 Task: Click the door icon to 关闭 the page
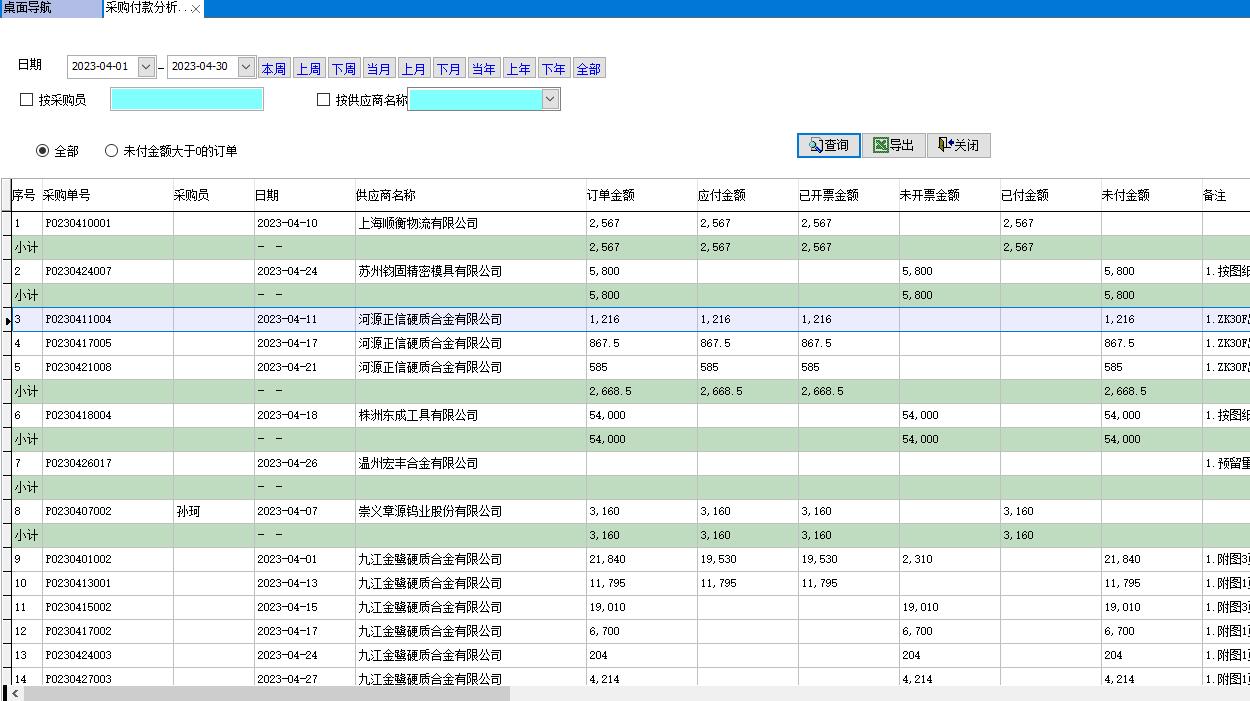click(x=958, y=145)
